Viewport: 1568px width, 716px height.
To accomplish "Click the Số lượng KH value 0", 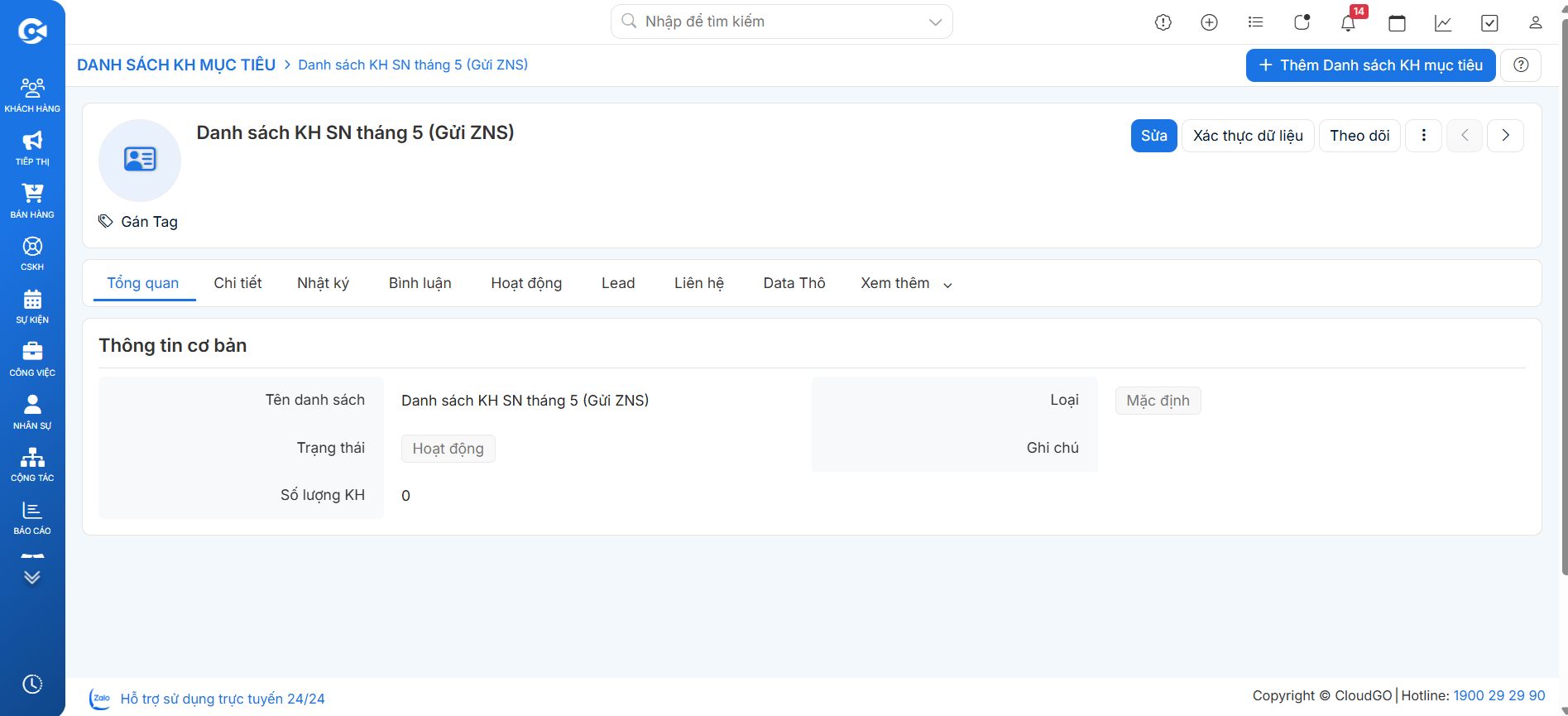I will click(405, 496).
